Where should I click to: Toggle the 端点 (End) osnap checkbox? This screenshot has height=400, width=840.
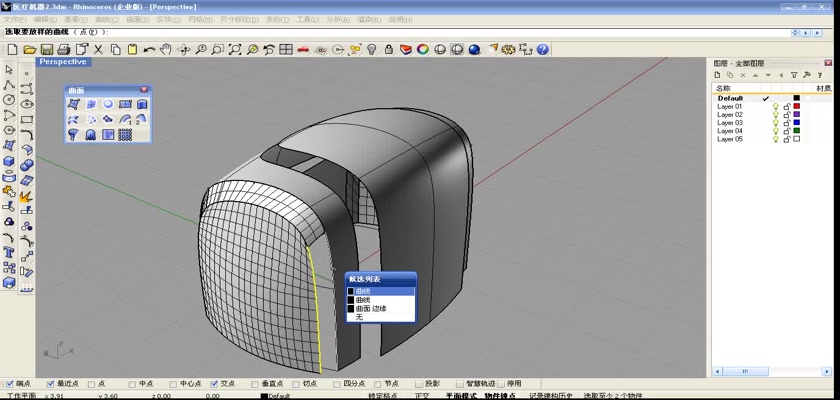(10, 383)
